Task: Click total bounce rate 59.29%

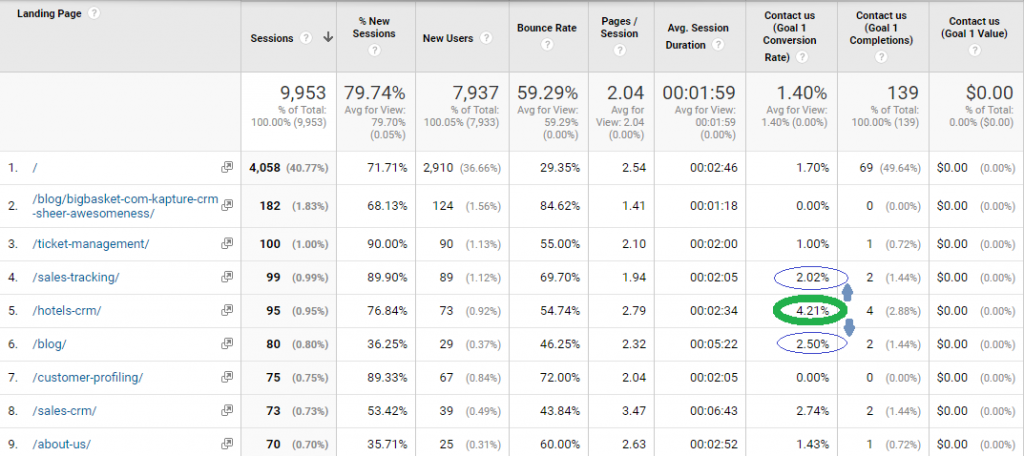Action: (548, 93)
